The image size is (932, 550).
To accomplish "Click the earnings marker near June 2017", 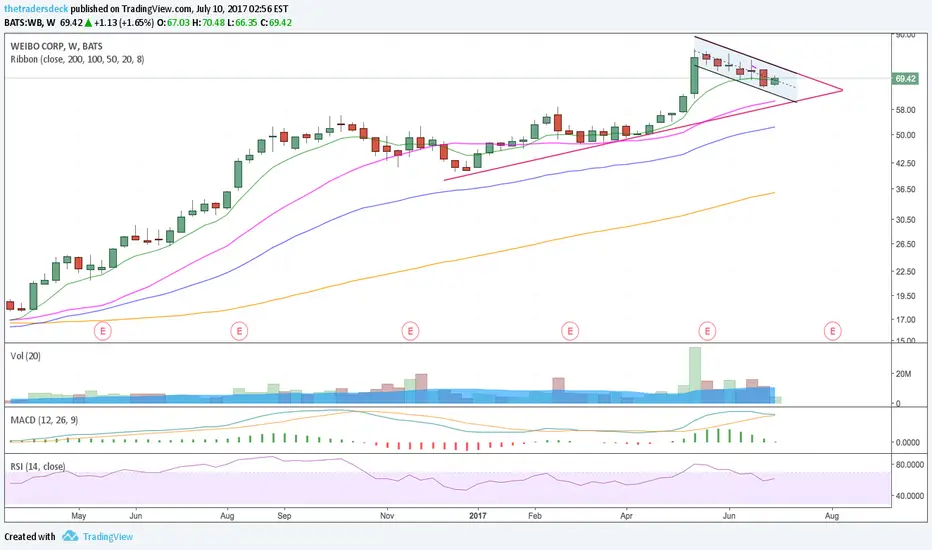I will tap(707, 331).
